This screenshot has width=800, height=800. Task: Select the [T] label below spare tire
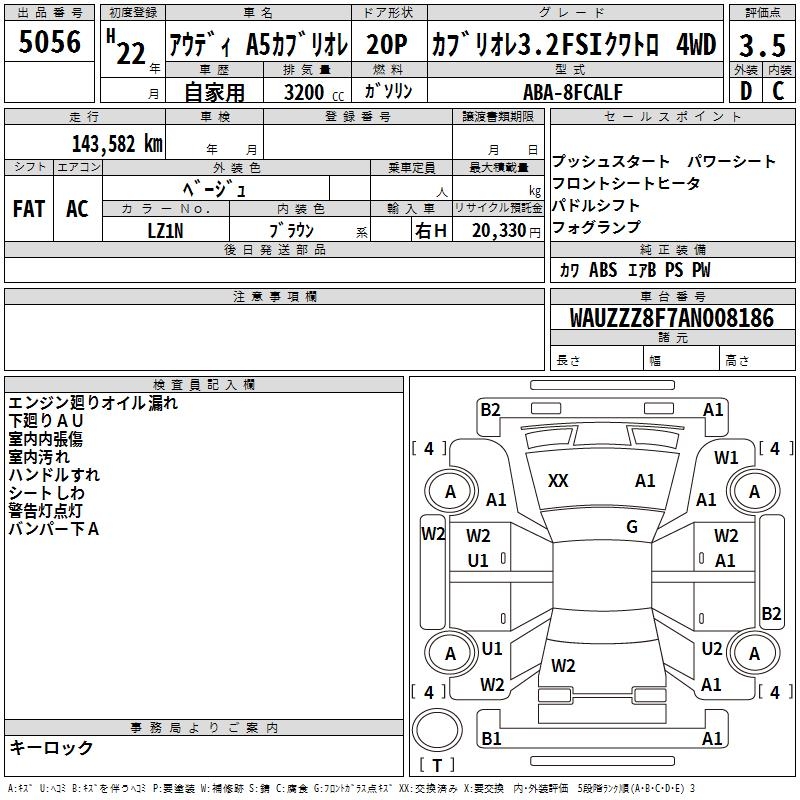(436, 766)
